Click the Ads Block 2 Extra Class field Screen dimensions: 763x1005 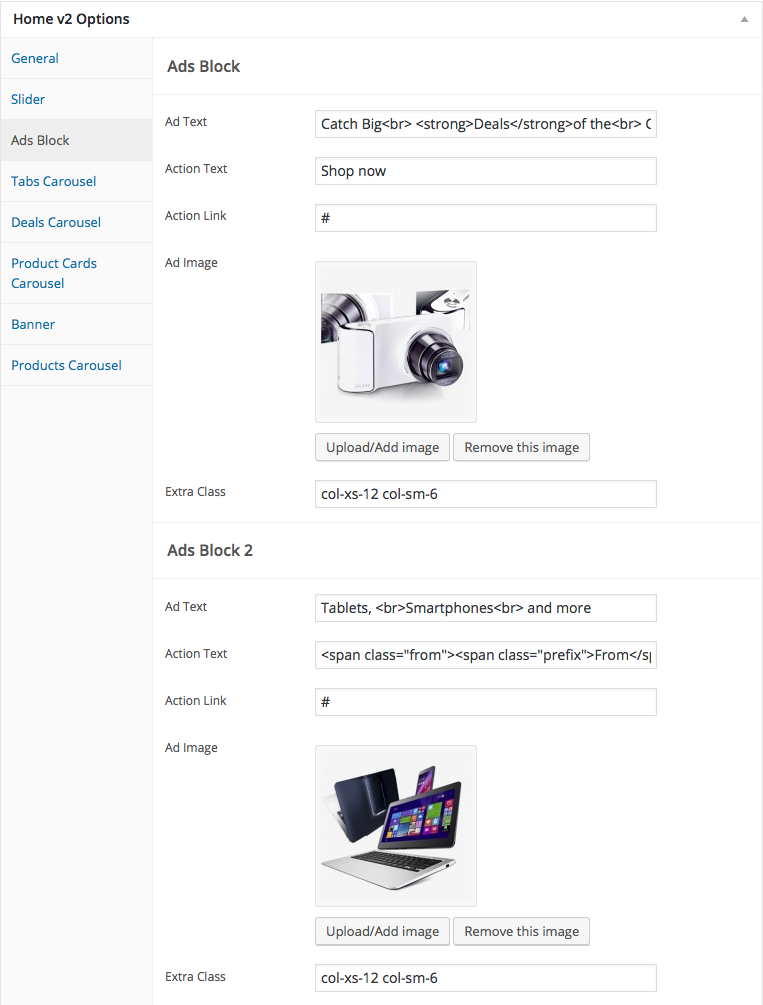pos(485,978)
